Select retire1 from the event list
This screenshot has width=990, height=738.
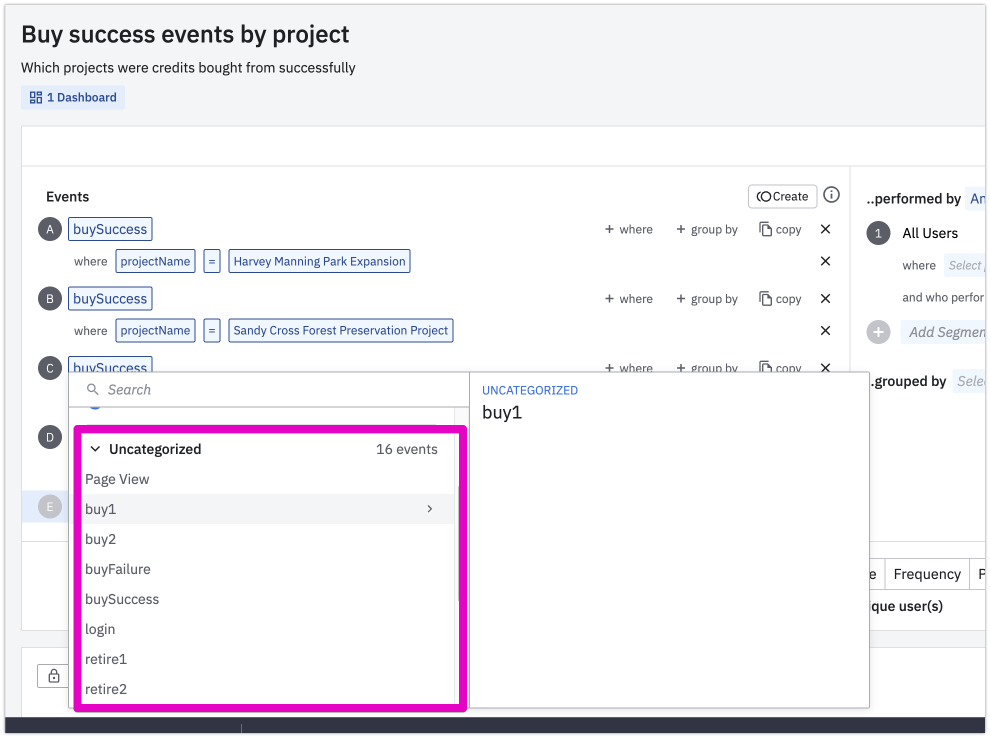(x=106, y=659)
